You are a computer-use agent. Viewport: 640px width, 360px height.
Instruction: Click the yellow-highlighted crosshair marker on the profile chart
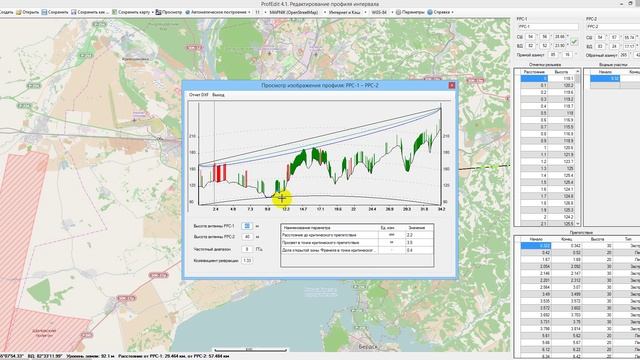click(x=282, y=198)
